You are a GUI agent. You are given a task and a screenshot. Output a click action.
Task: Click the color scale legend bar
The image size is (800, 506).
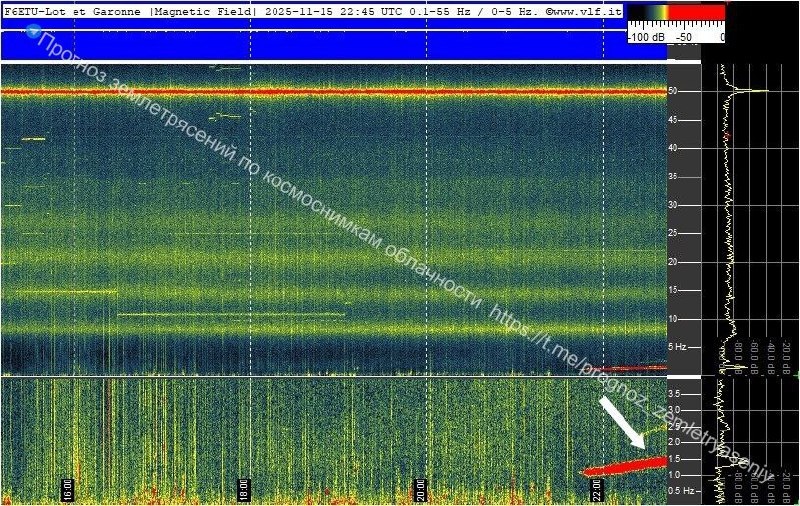pyautogui.click(x=676, y=13)
